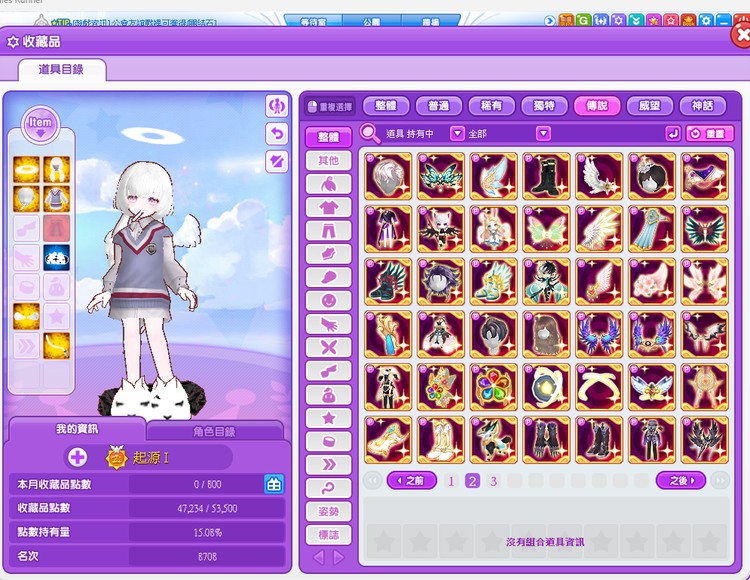Click the butterfly wings category icon
Screen dimensions: 750x580
(x=328, y=347)
